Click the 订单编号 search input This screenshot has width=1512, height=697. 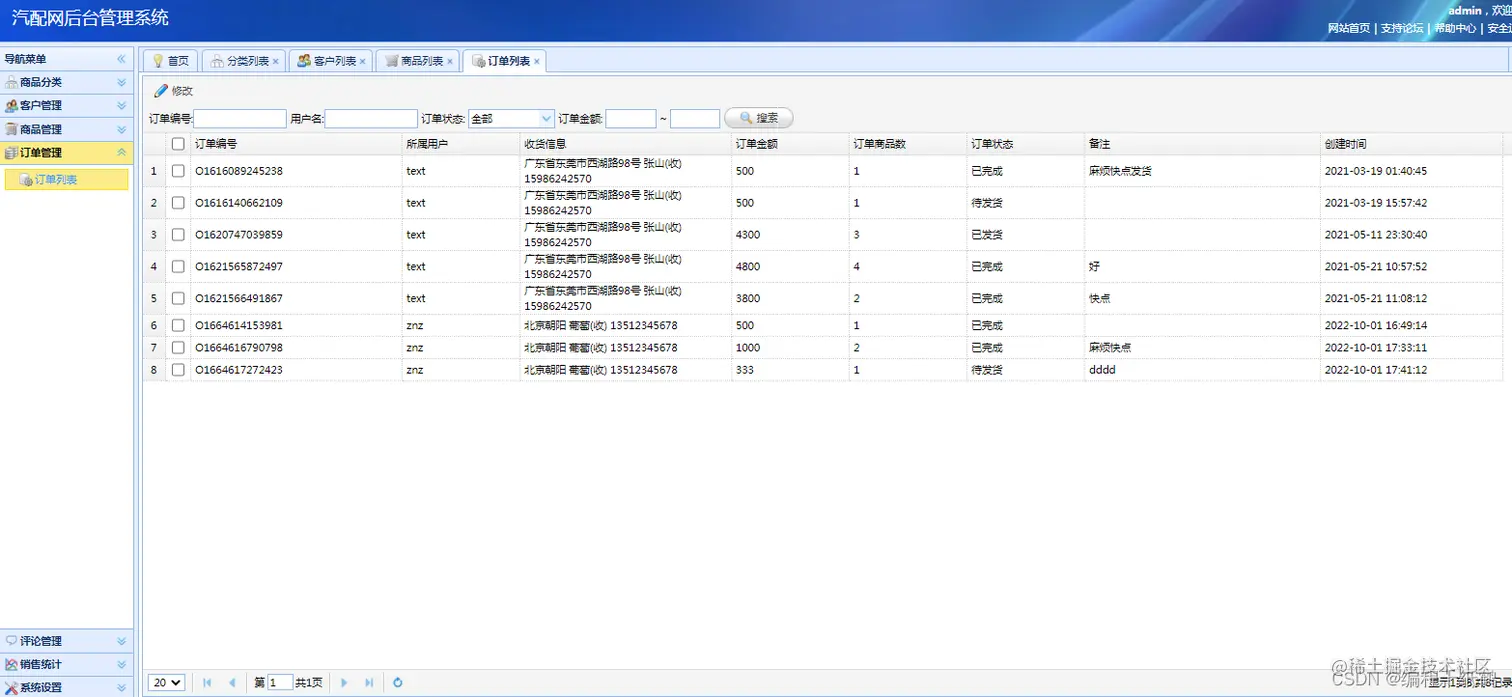[x=240, y=119]
